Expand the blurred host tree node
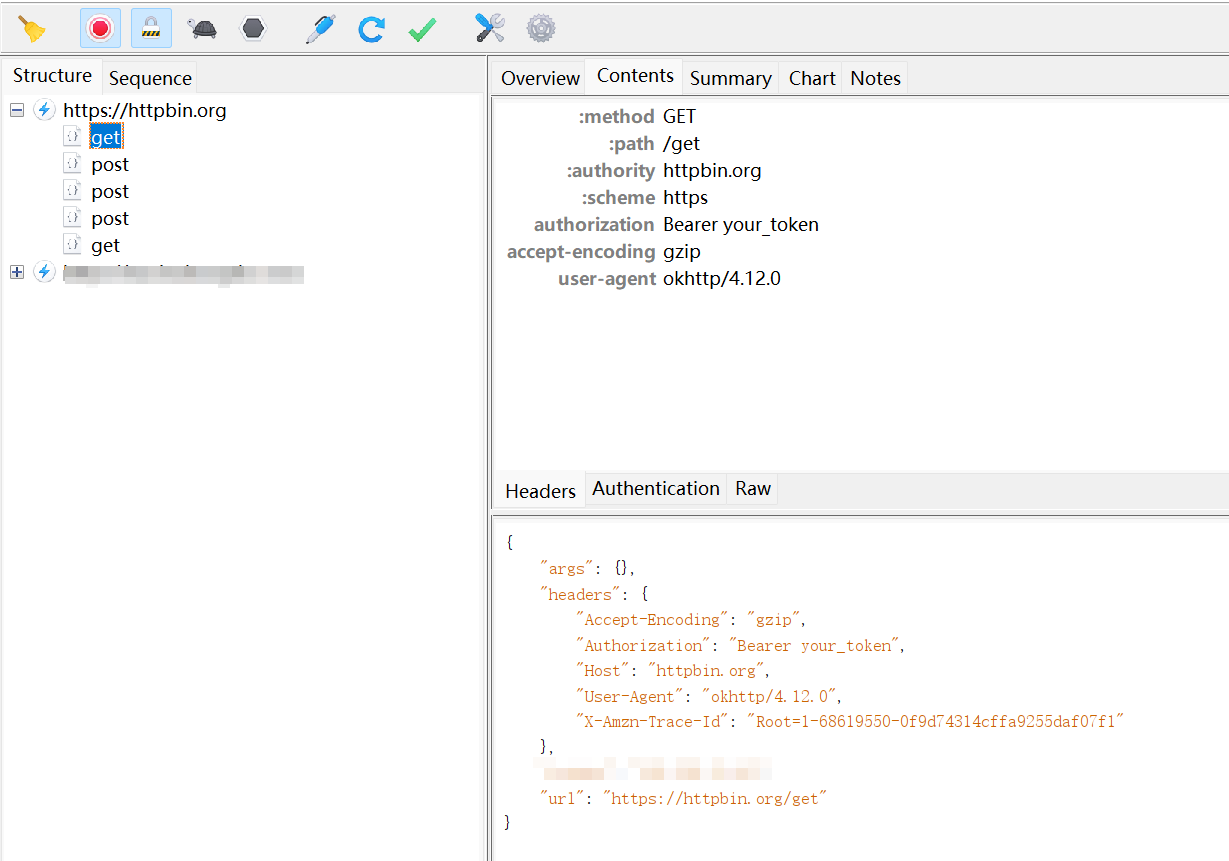1229x861 pixels. coord(17,272)
